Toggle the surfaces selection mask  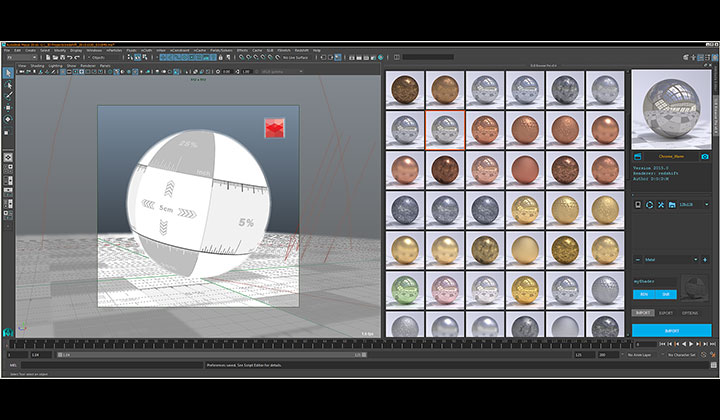pyautogui.click(x=185, y=57)
